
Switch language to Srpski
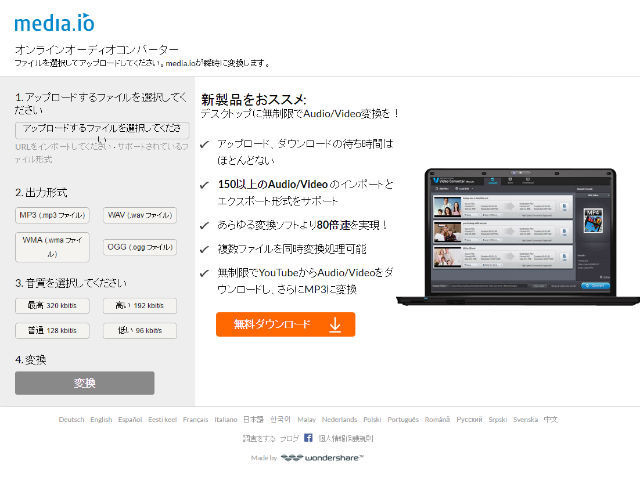tap(498, 420)
